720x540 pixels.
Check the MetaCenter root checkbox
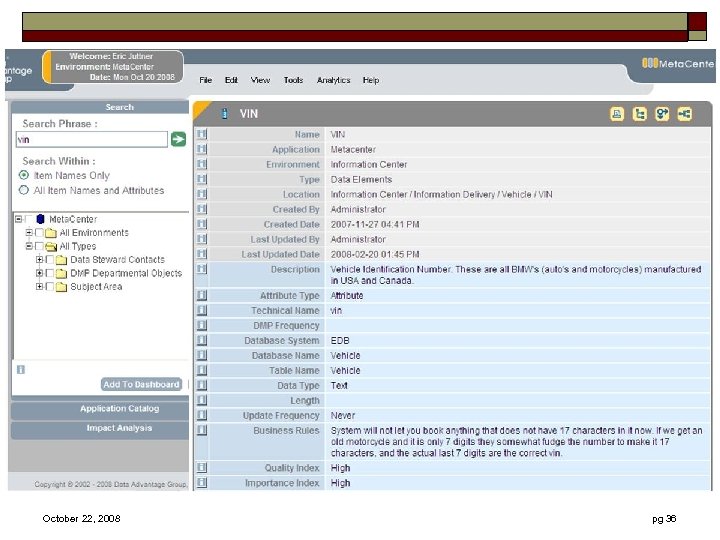pos(28,219)
